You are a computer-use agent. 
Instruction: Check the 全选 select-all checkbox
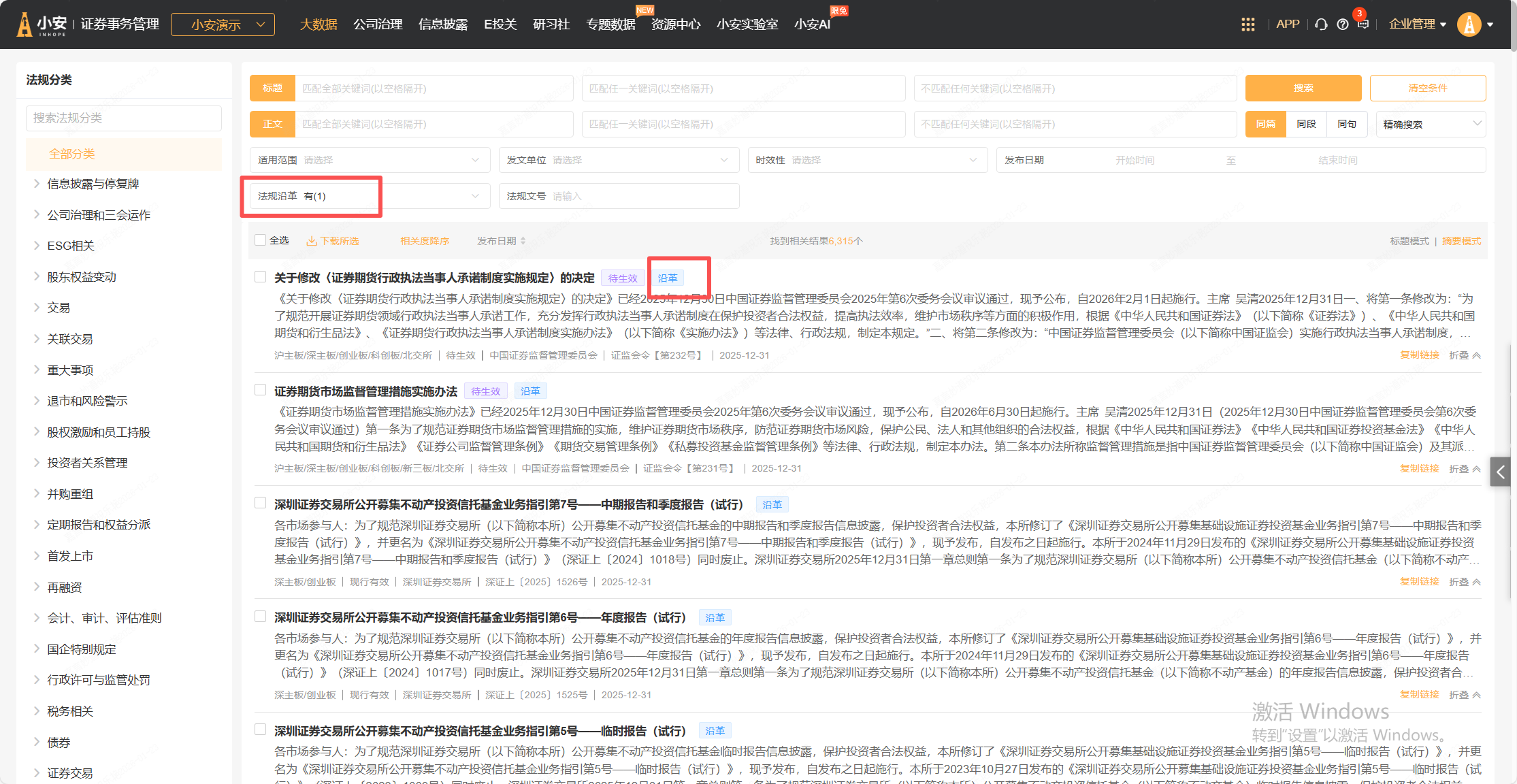coord(260,240)
